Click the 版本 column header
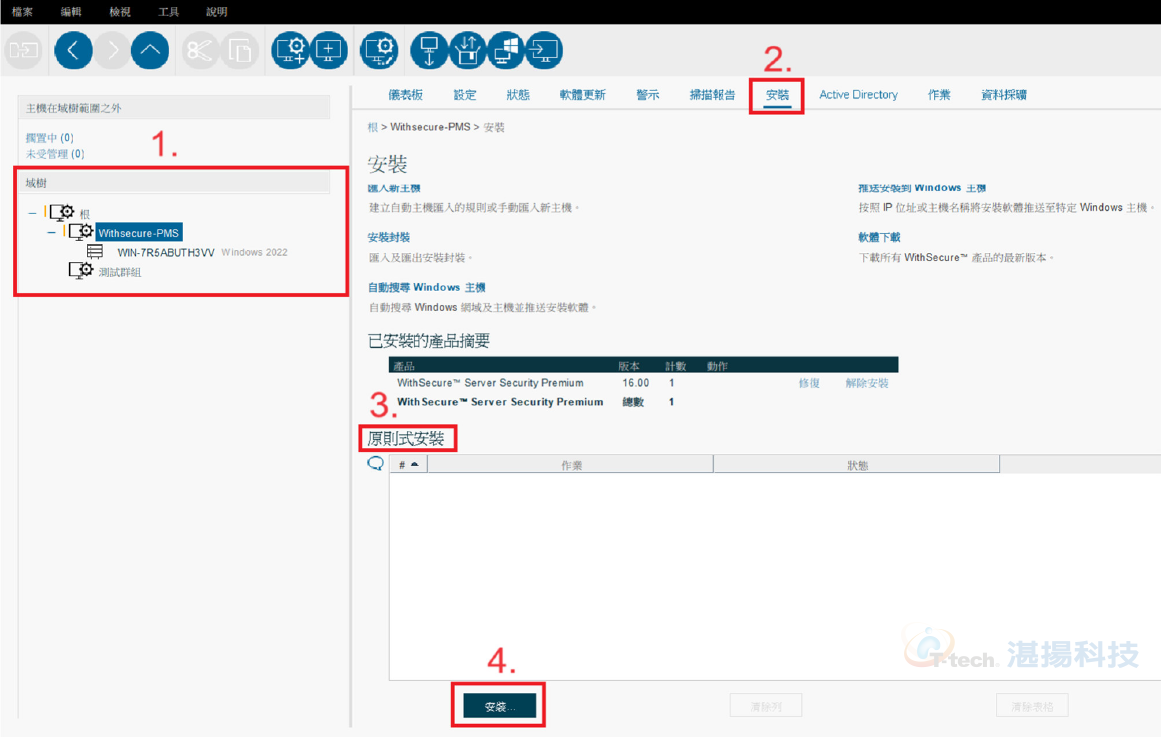The width and height of the screenshot is (1163, 738). (629, 366)
